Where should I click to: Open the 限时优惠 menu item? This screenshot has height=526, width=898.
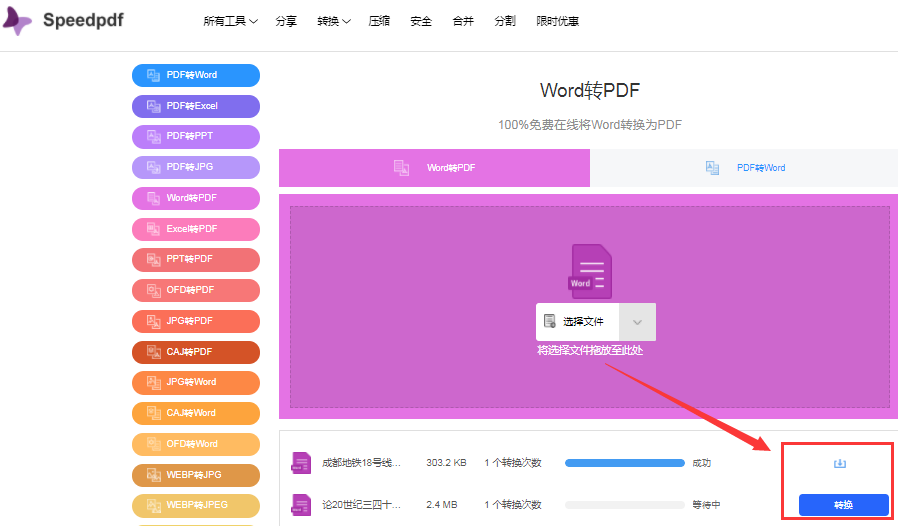(x=557, y=21)
